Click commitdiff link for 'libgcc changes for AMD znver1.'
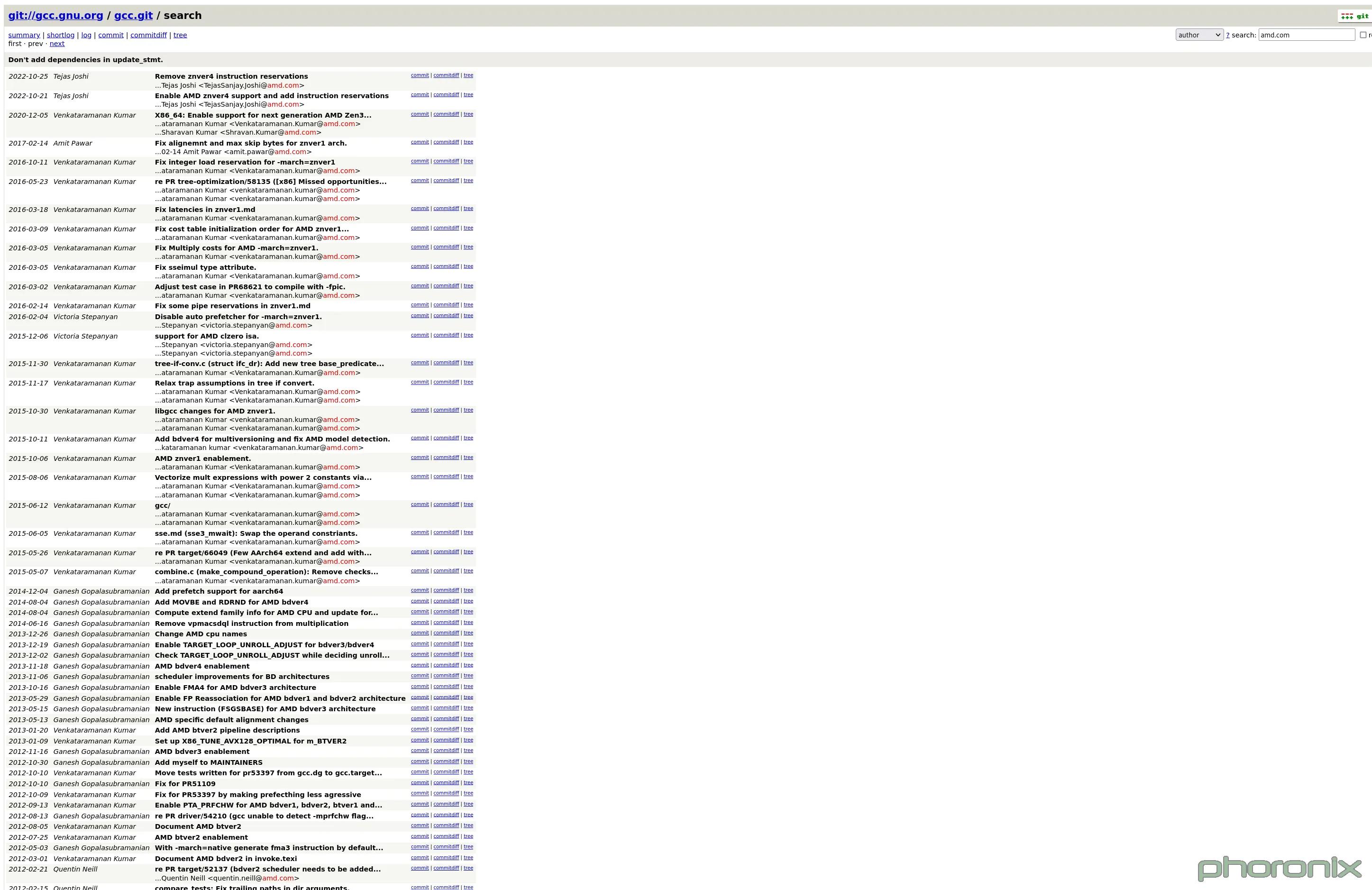This screenshot has height=890, width=1372. click(x=446, y=411)
